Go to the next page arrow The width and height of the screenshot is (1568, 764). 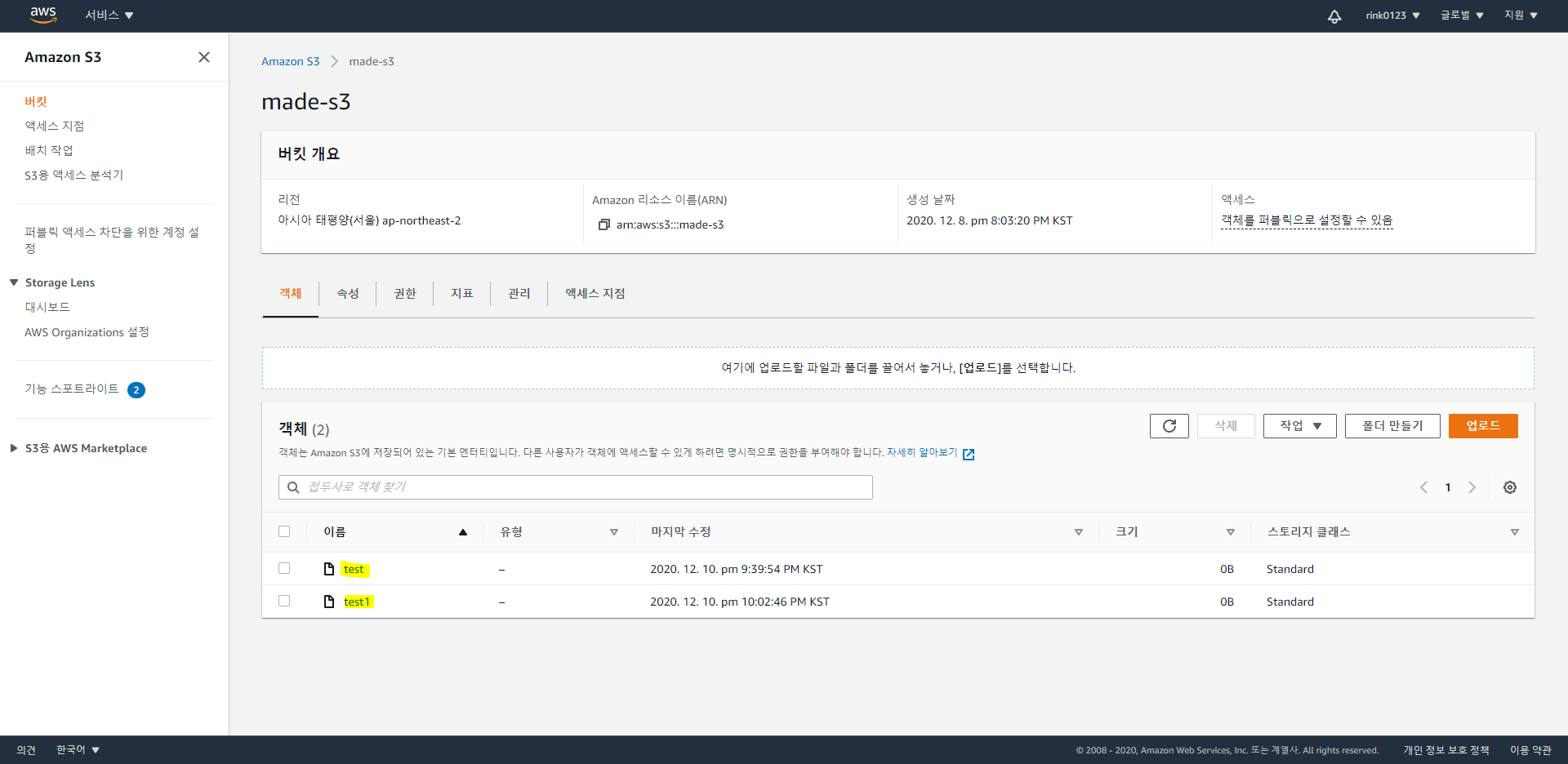1472,487
